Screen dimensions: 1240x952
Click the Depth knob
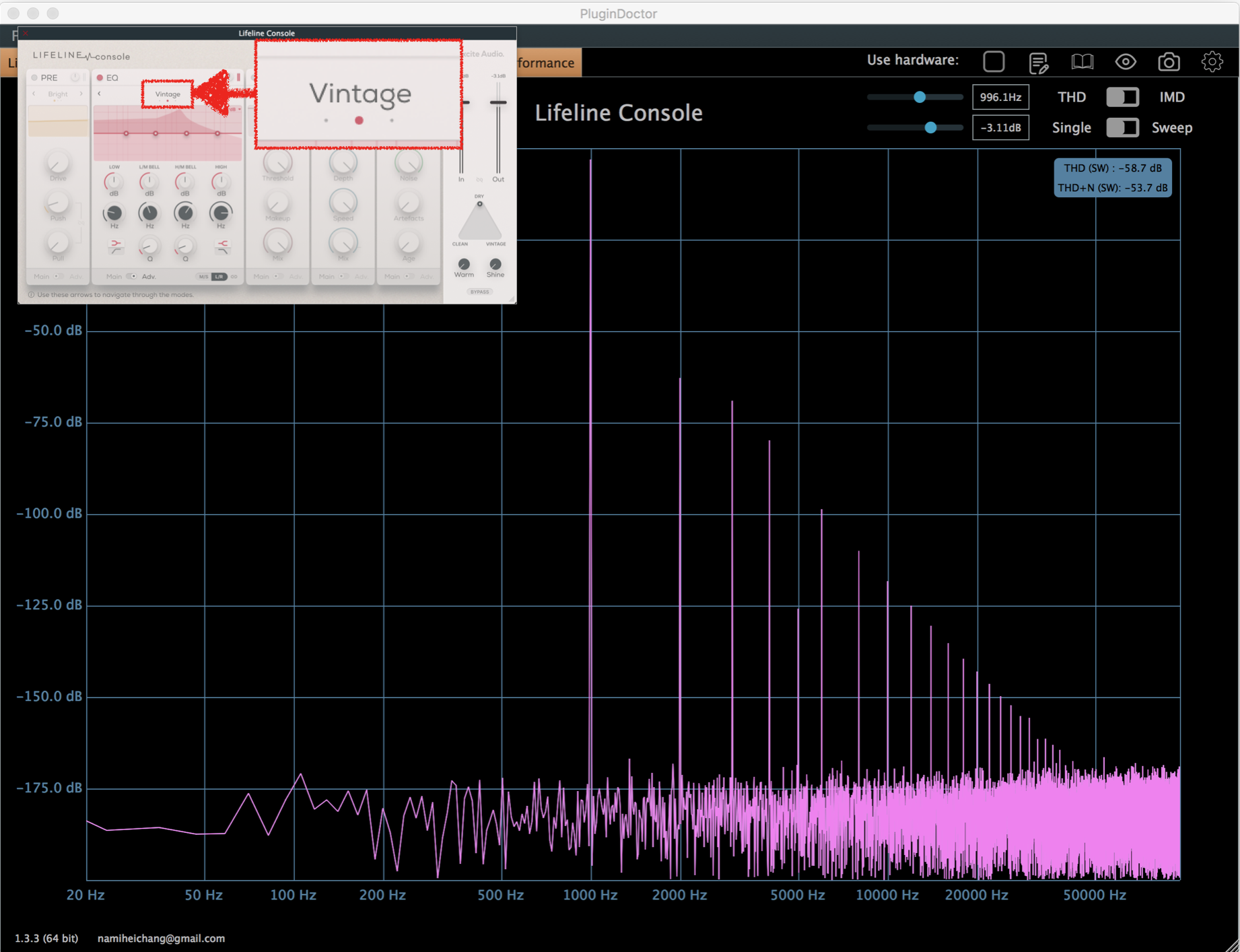tap(343, 162)
